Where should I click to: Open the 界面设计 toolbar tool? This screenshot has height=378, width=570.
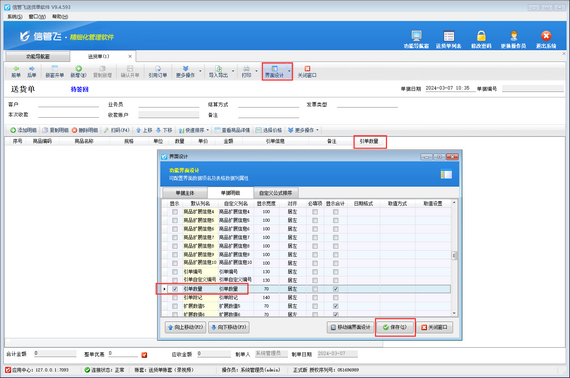pyautogui.click(x=274, y=71)
